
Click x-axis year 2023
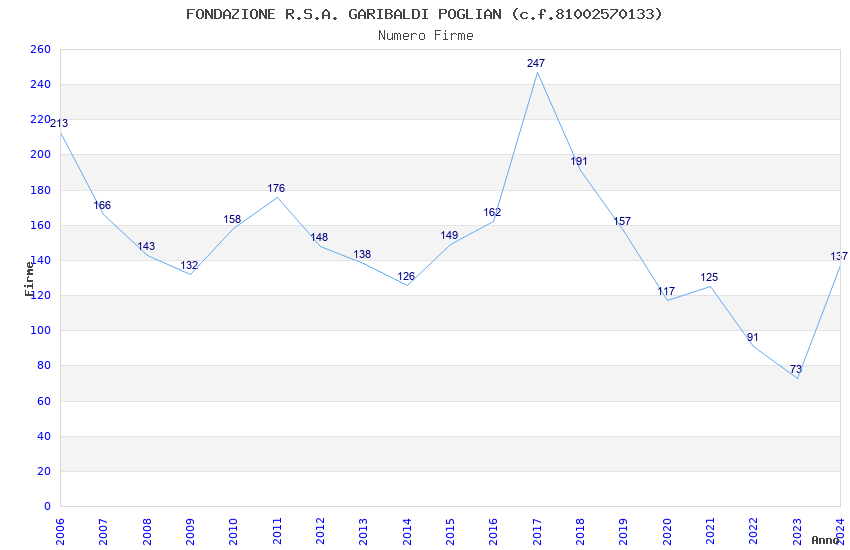click(x=797, y=532)
